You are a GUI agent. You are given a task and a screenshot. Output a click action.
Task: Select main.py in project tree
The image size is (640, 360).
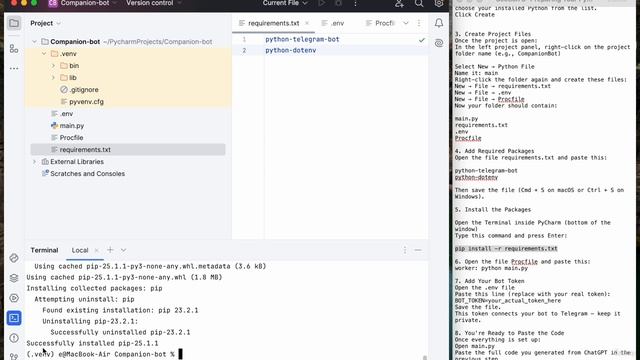tap(67, 126)
